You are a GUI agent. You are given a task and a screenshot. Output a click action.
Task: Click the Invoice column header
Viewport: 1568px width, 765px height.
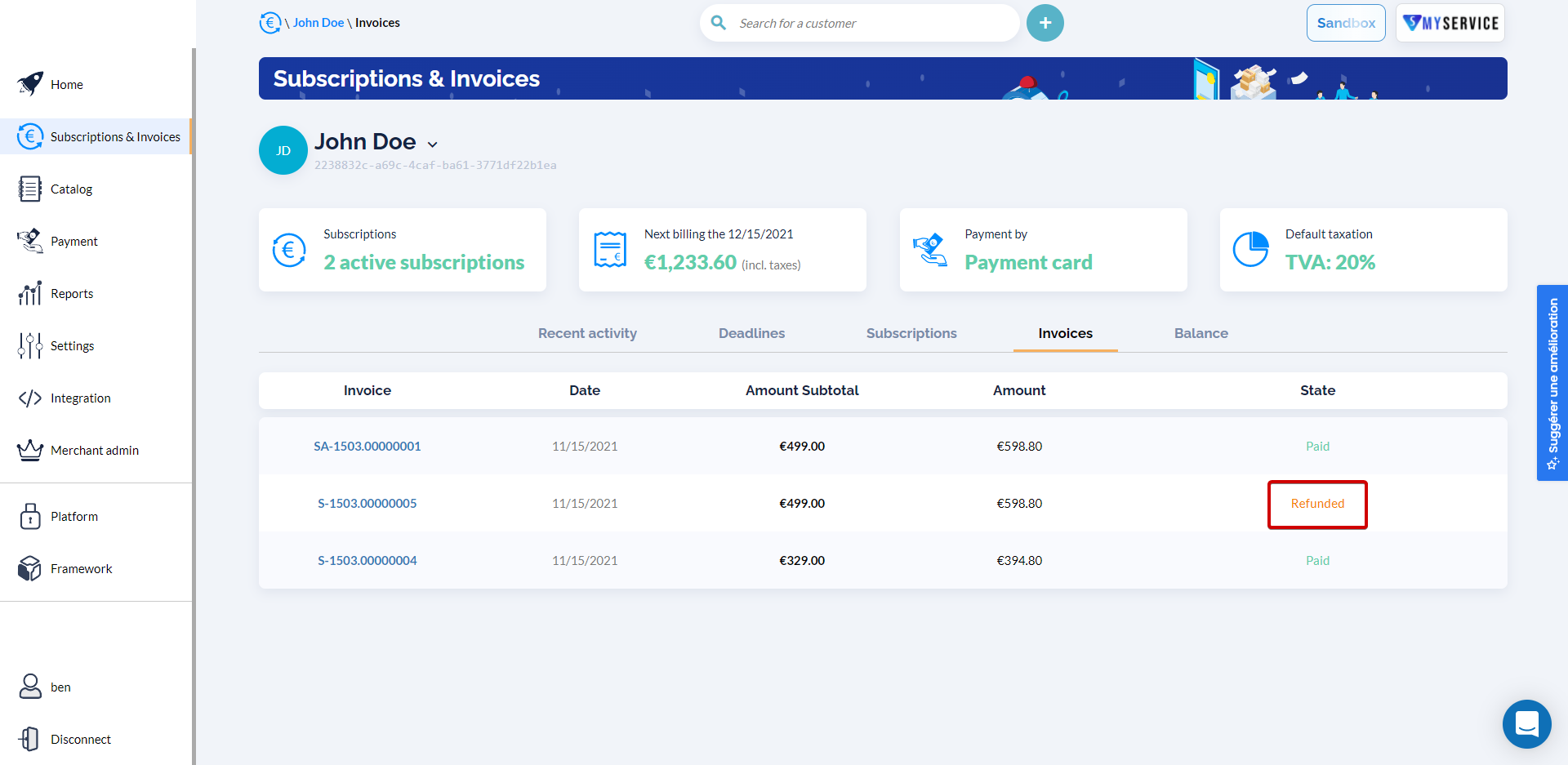point(367,390)
